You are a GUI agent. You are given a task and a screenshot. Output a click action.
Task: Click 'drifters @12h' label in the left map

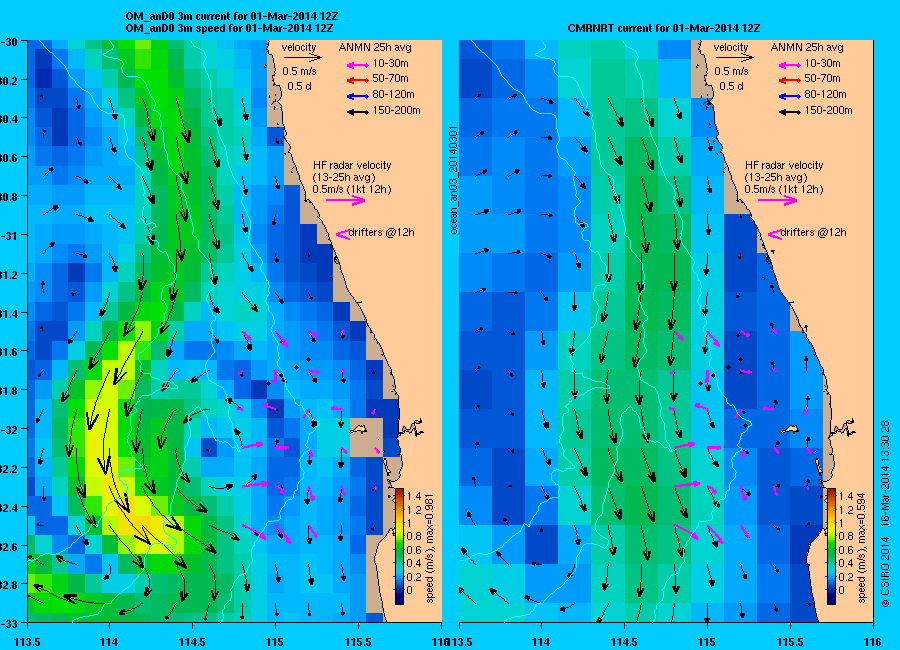point(382,233)
